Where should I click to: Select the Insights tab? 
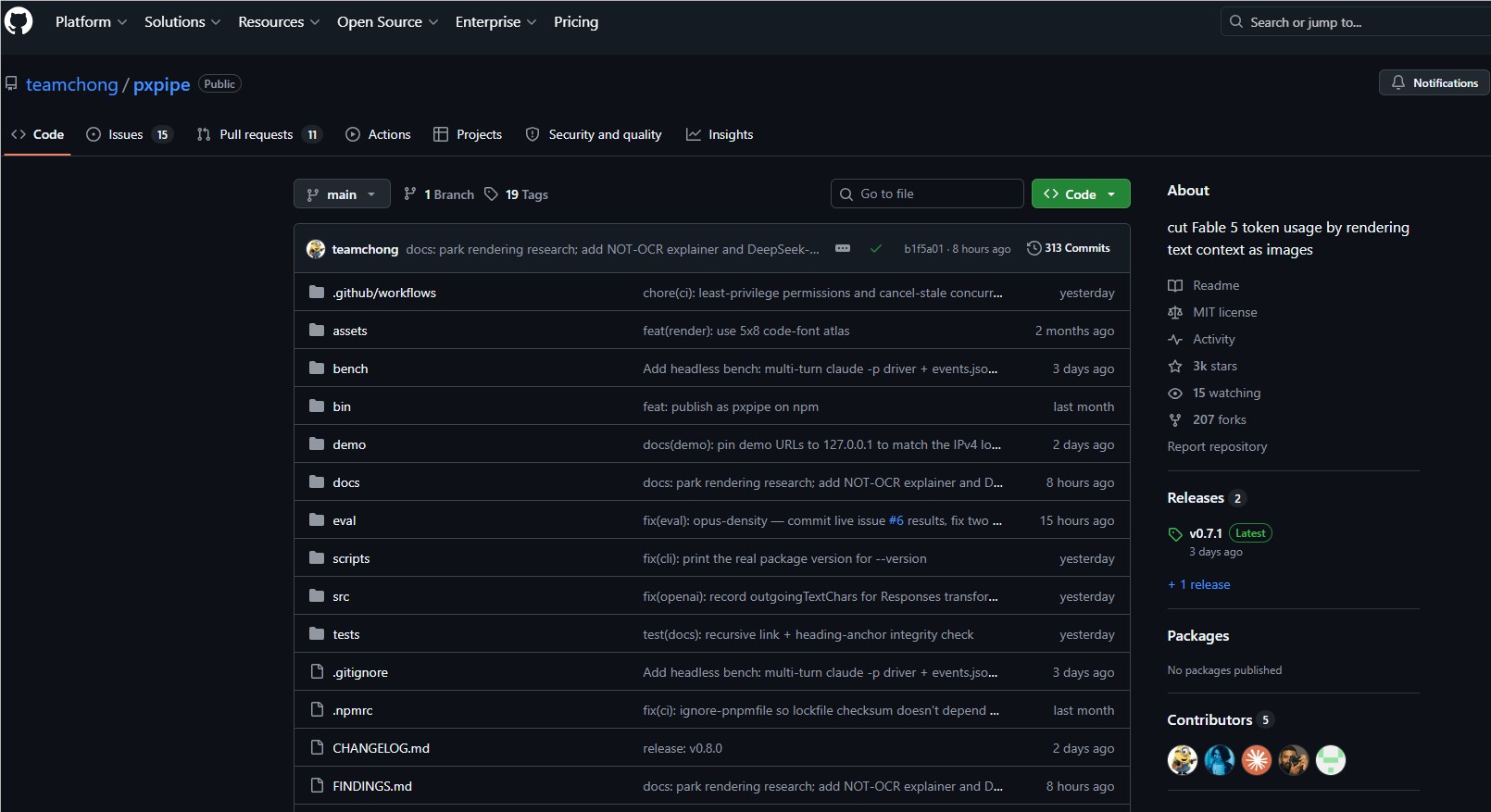pos(720,134)
